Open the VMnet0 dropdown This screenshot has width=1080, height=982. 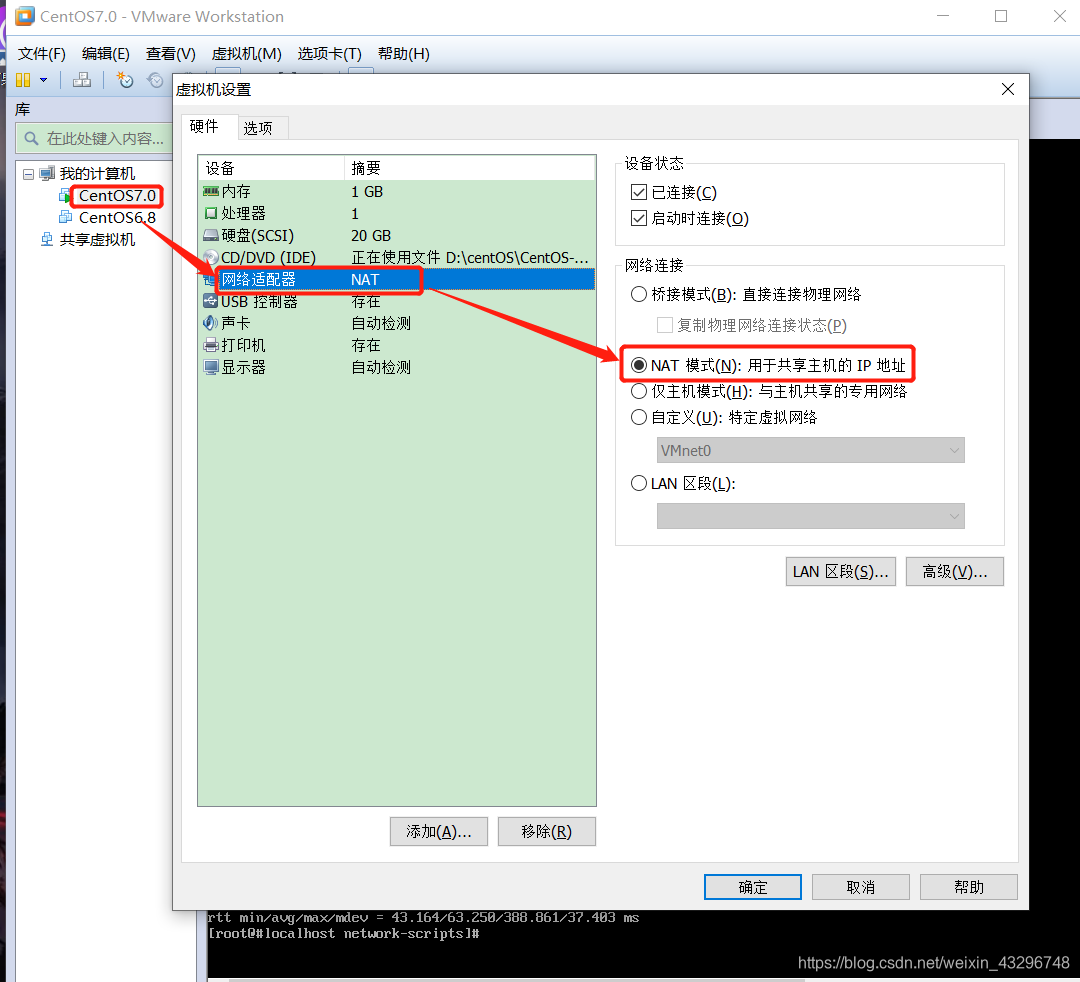pos(811,450)
